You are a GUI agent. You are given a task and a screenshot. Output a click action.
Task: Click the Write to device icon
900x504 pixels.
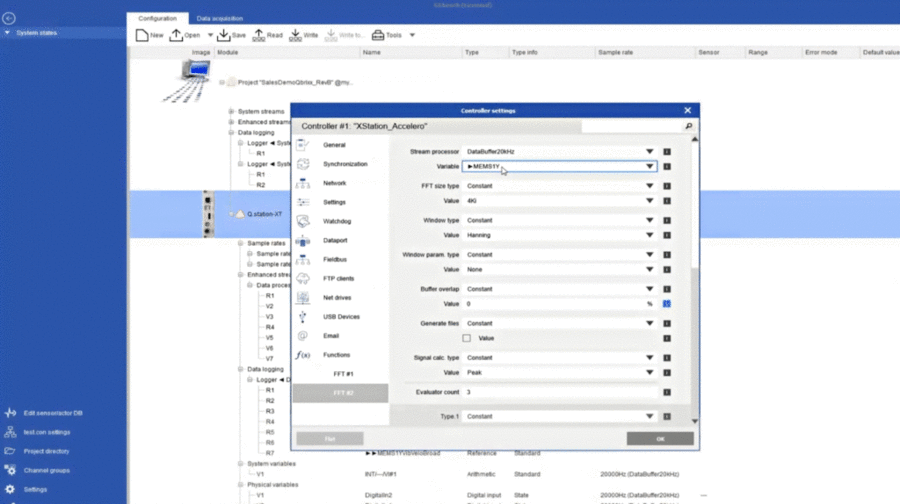296,35
